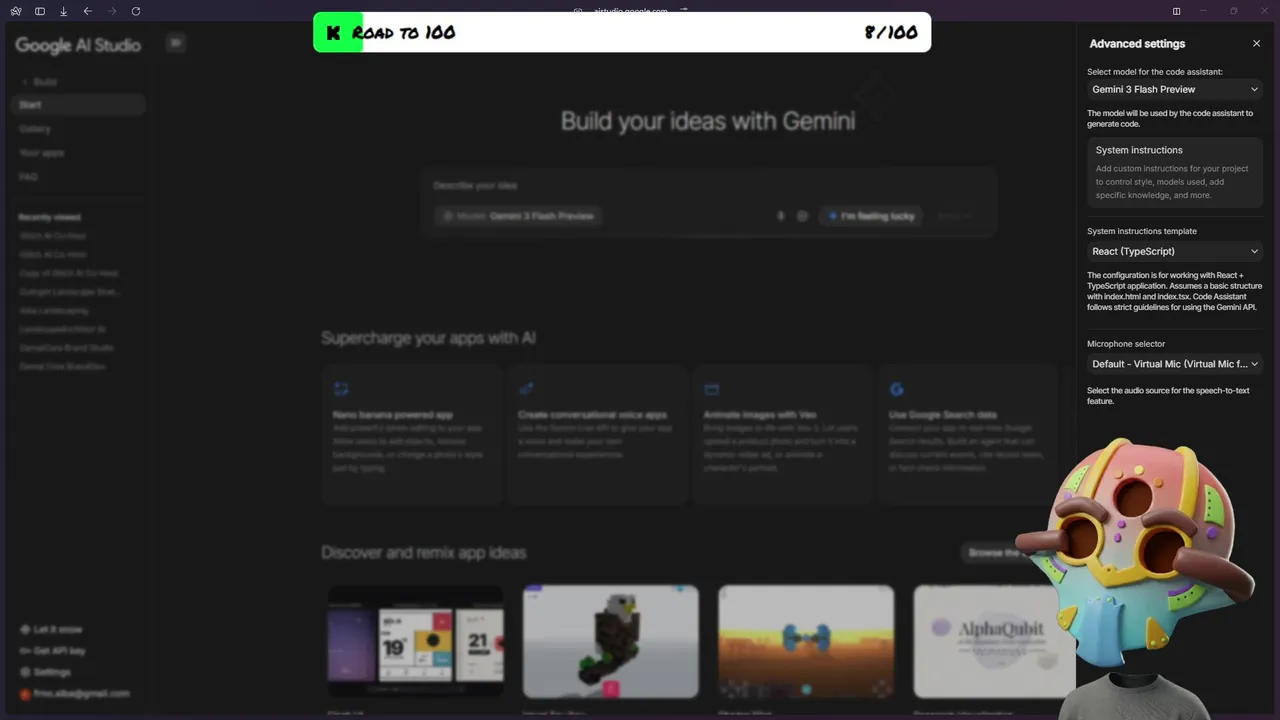The height and width of the screenshot is (720, 1280).
Task: Click the Road to 100 progress bar
Action: (622, 32)
